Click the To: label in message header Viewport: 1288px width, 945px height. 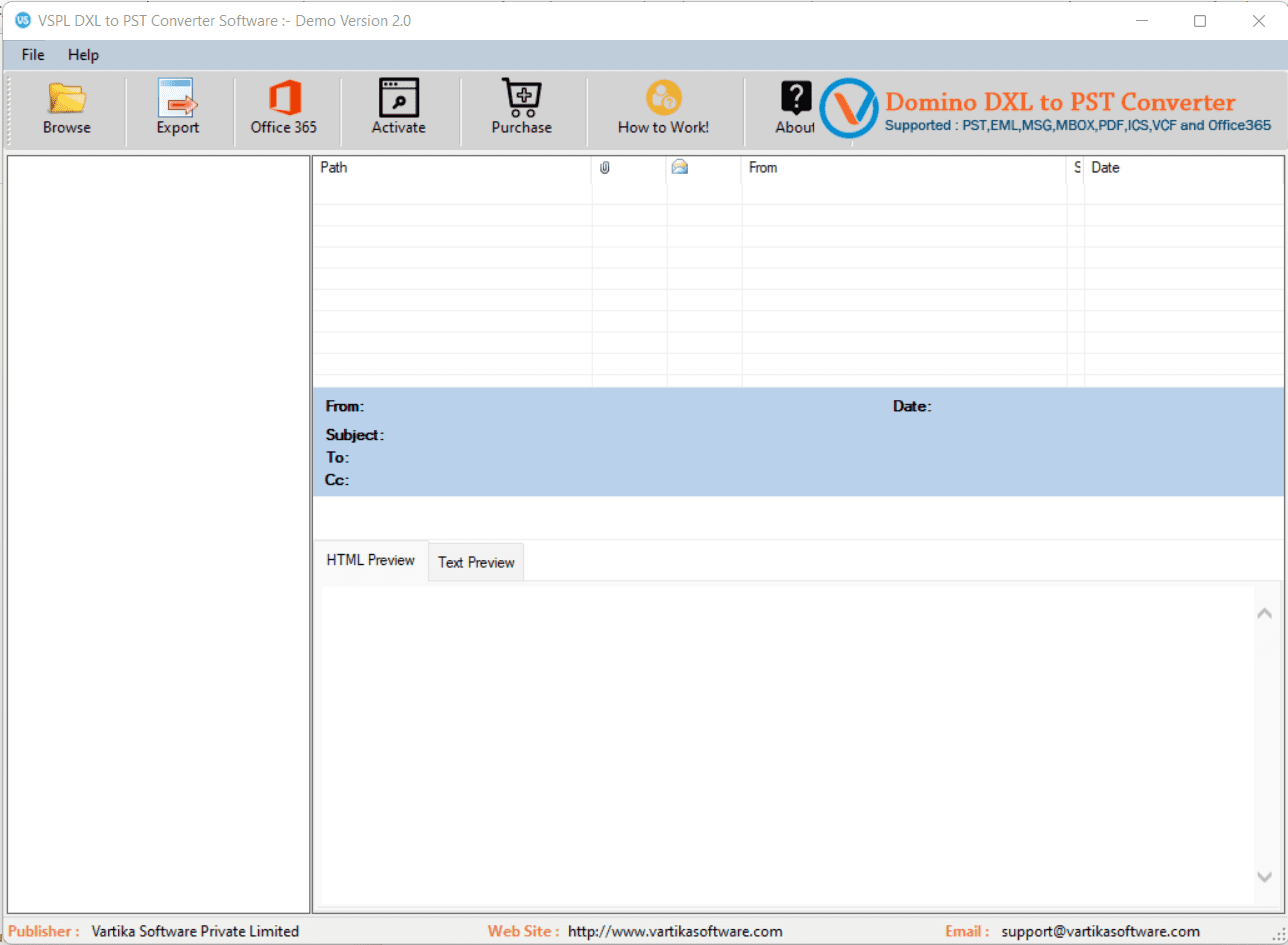click(x=337, y=457)
